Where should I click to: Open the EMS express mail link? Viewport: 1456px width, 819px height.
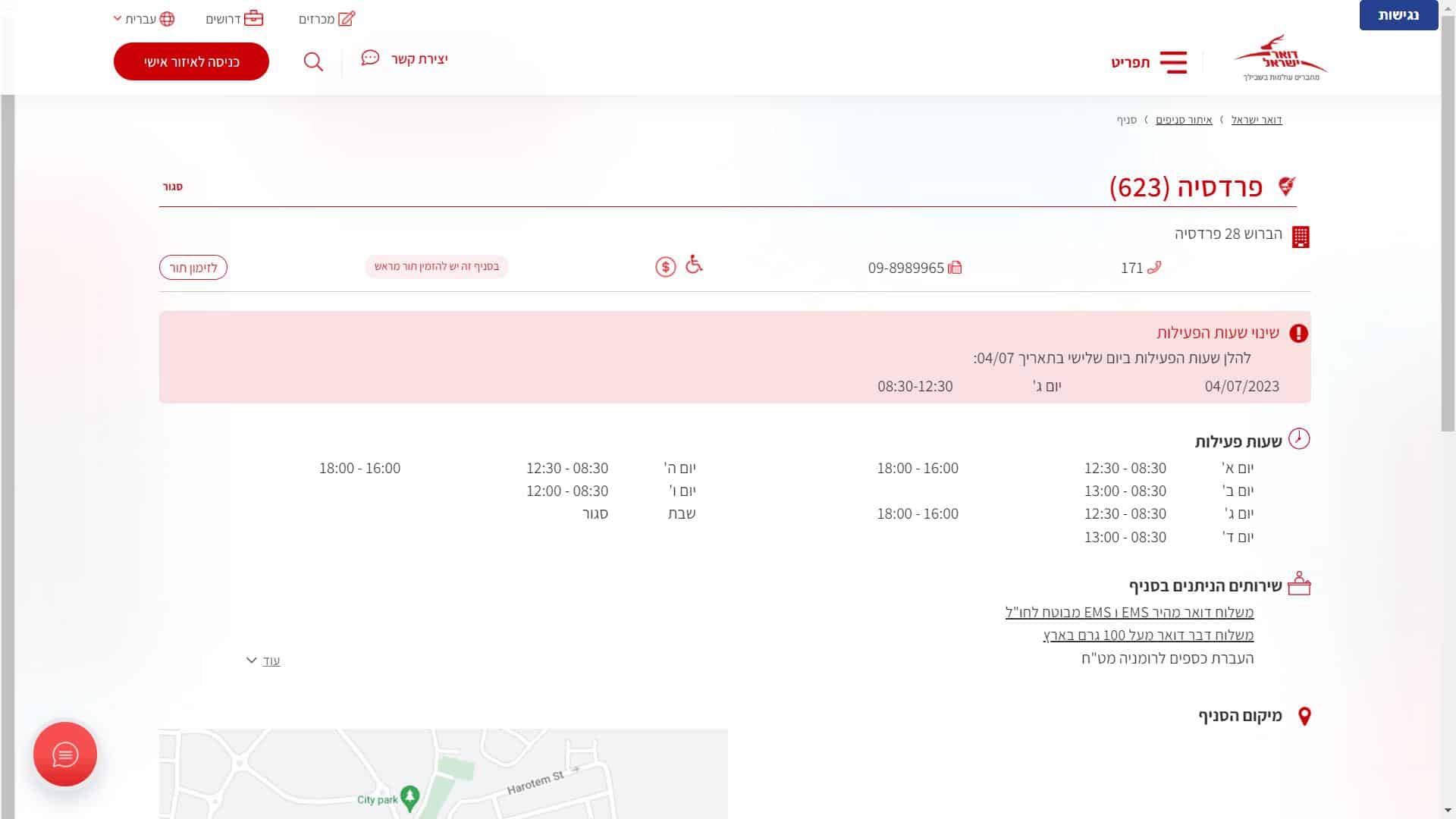[1129, 612]
